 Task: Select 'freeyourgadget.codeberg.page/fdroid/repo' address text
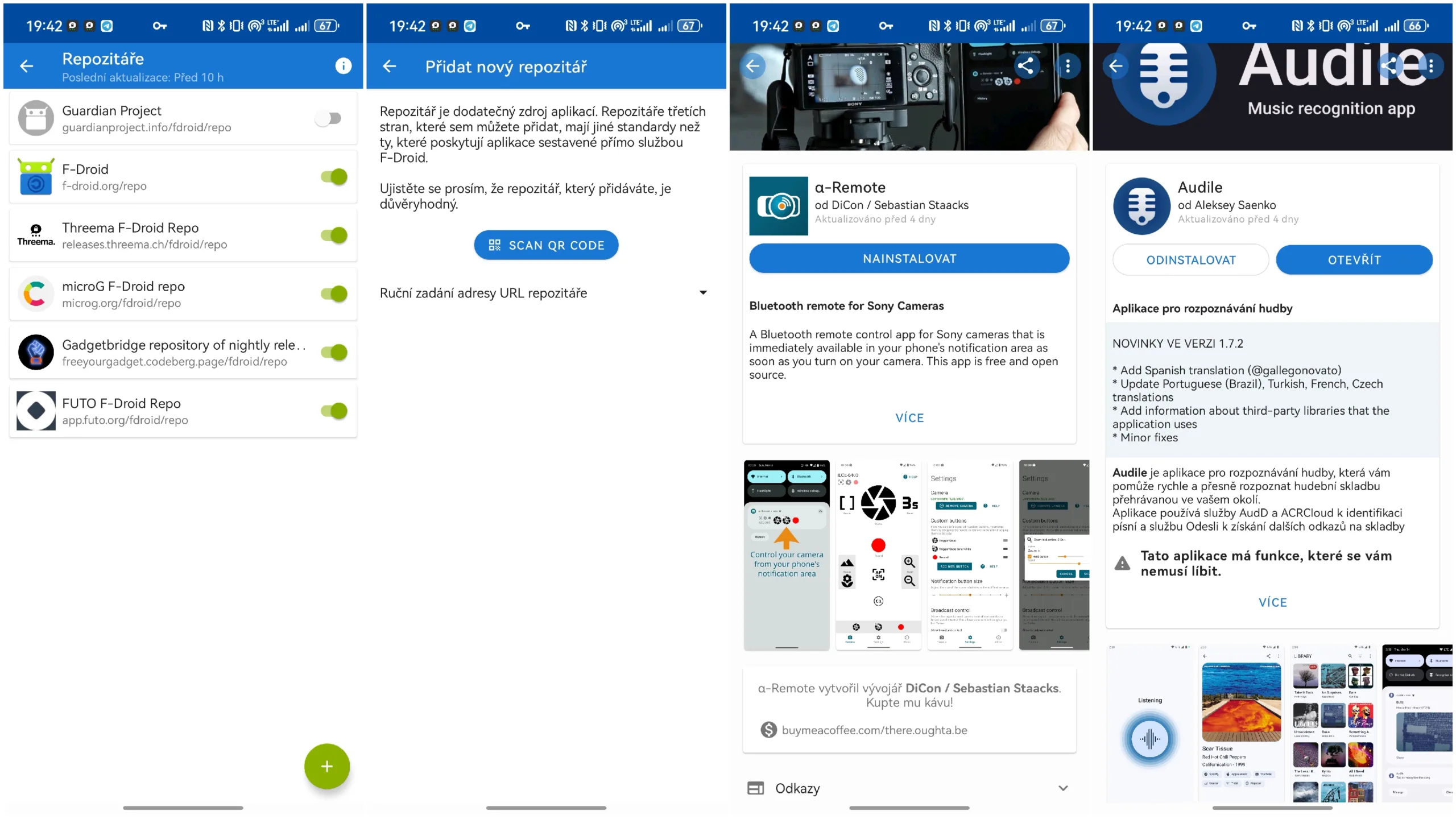(x=174, y=362)
